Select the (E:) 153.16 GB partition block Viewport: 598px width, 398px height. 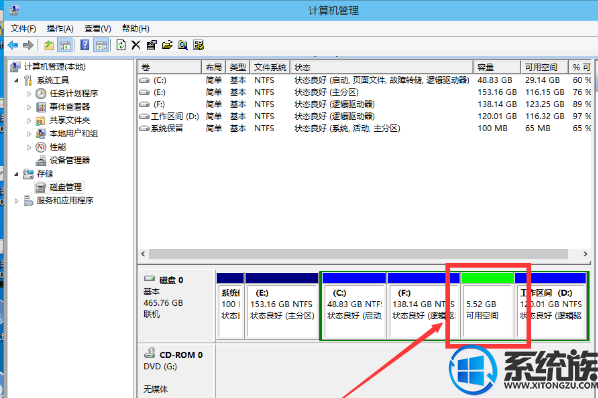[x=282, y=305]
